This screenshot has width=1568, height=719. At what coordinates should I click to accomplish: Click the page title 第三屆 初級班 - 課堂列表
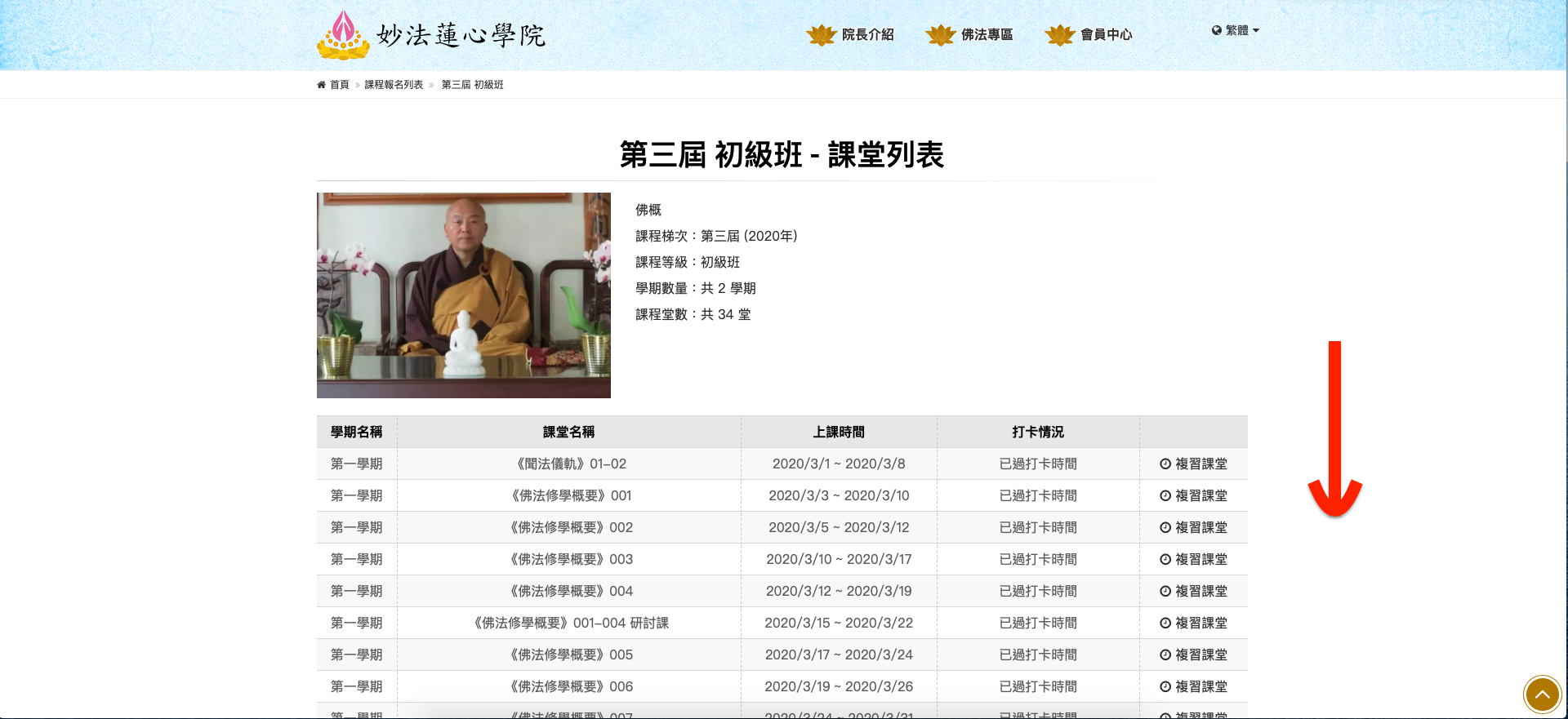coord(782,154)
